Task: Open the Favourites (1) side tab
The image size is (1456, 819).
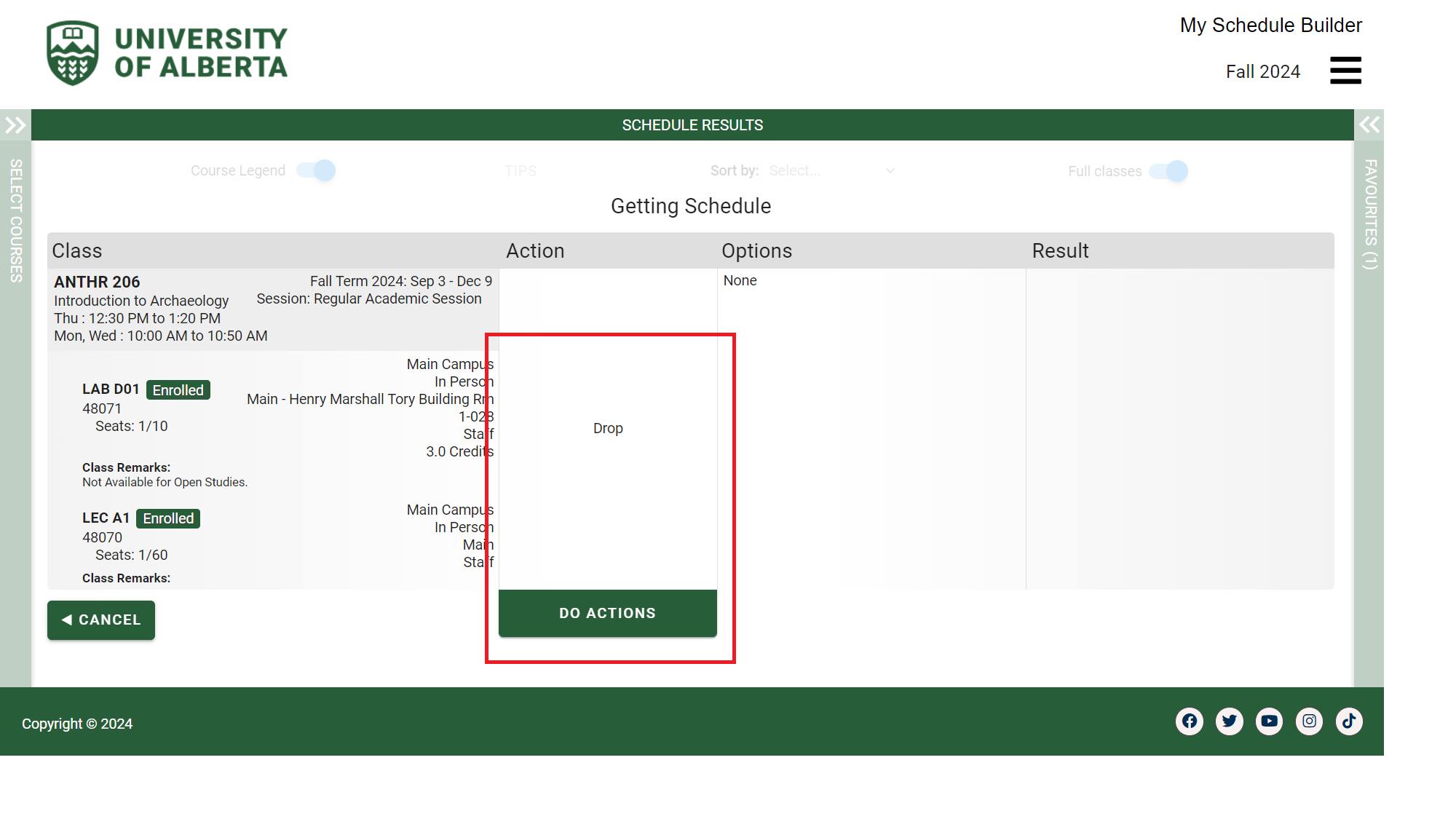Action: [1369, 215]
